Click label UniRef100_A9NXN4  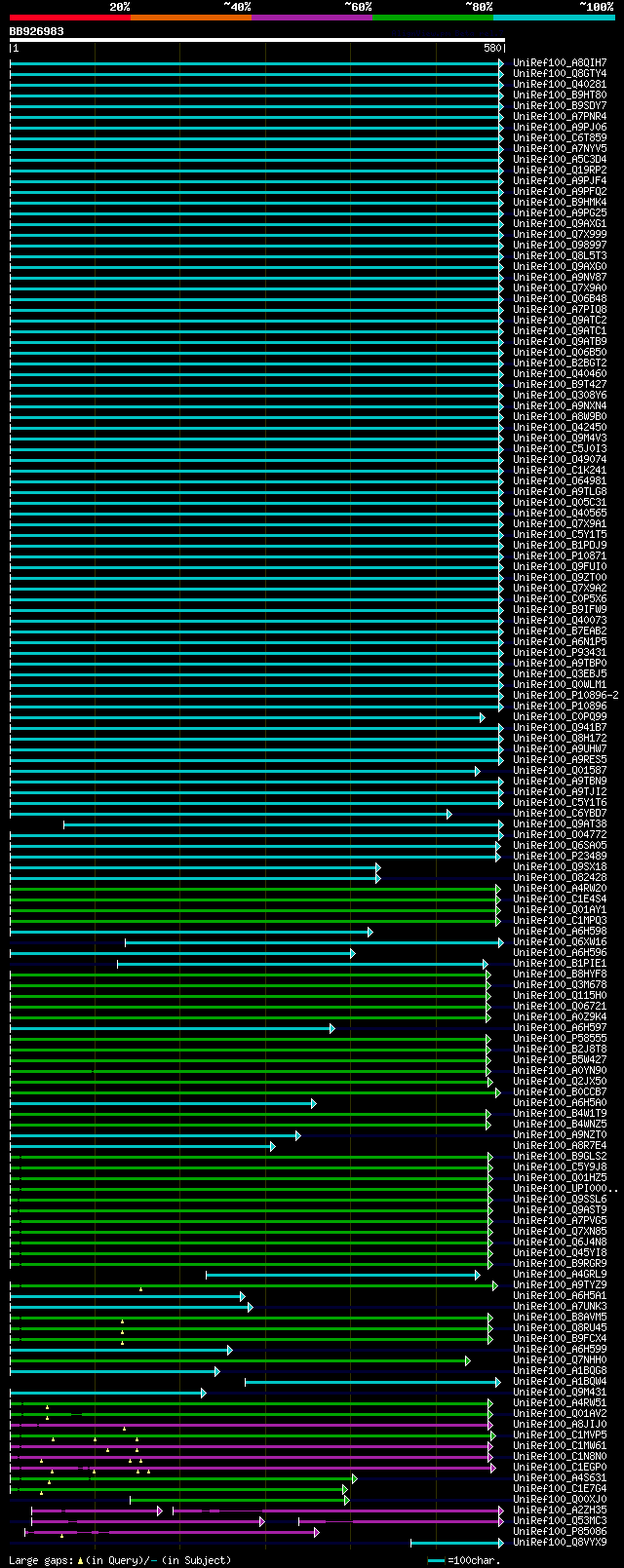[560, 406]
